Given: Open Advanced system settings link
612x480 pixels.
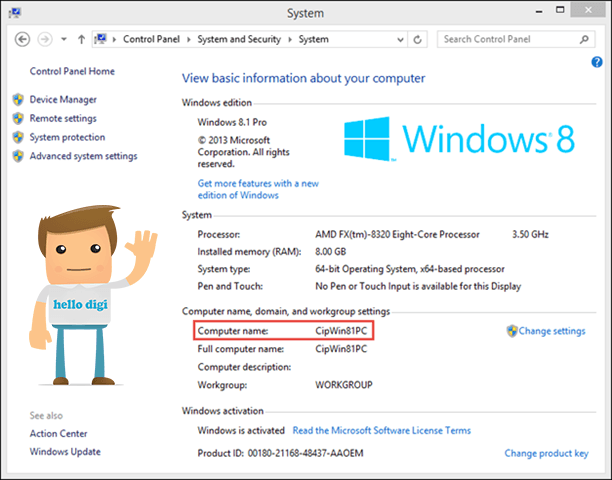Looking at the screenshot, I should (84, 156).
